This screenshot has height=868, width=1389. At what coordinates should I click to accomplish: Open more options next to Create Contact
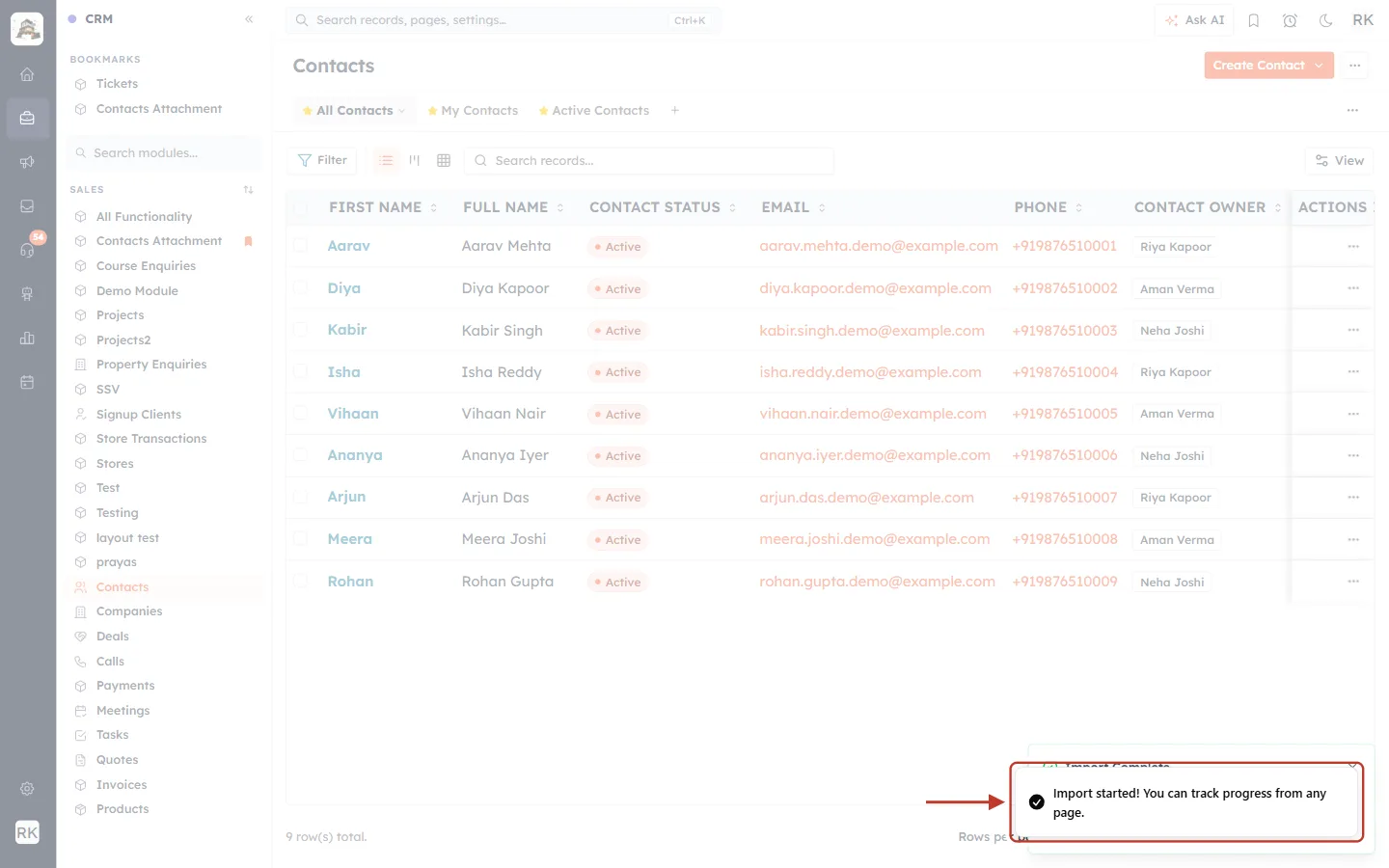[1355, 66]
